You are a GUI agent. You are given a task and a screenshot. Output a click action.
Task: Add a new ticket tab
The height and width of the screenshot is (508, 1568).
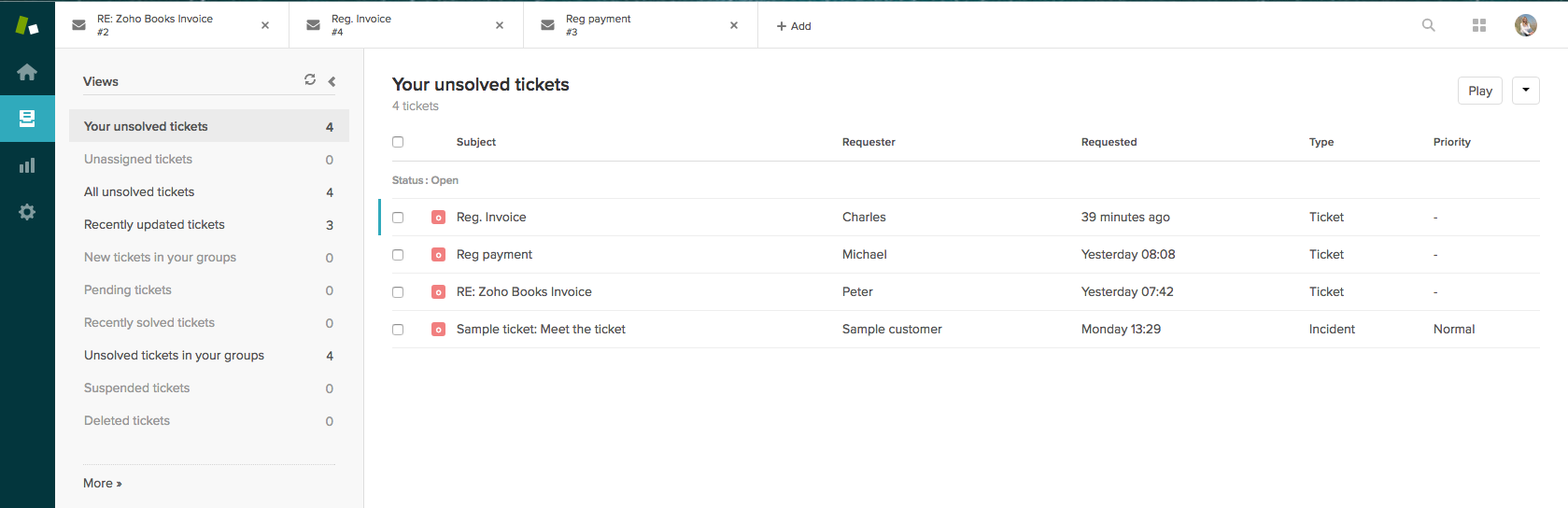coord(794,26)
